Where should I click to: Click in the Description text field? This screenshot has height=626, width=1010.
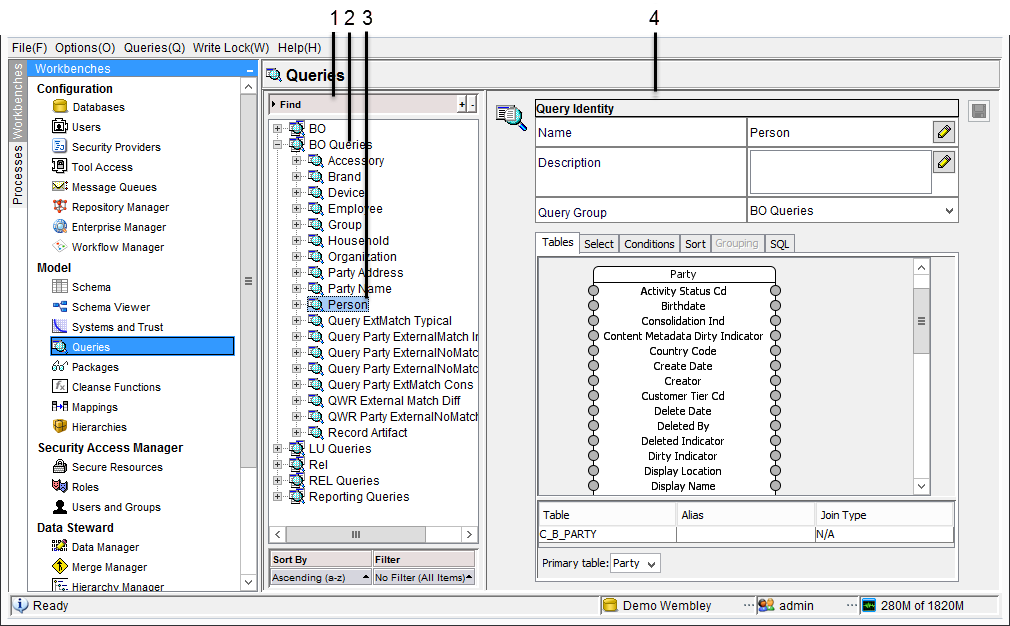[840, 172]
